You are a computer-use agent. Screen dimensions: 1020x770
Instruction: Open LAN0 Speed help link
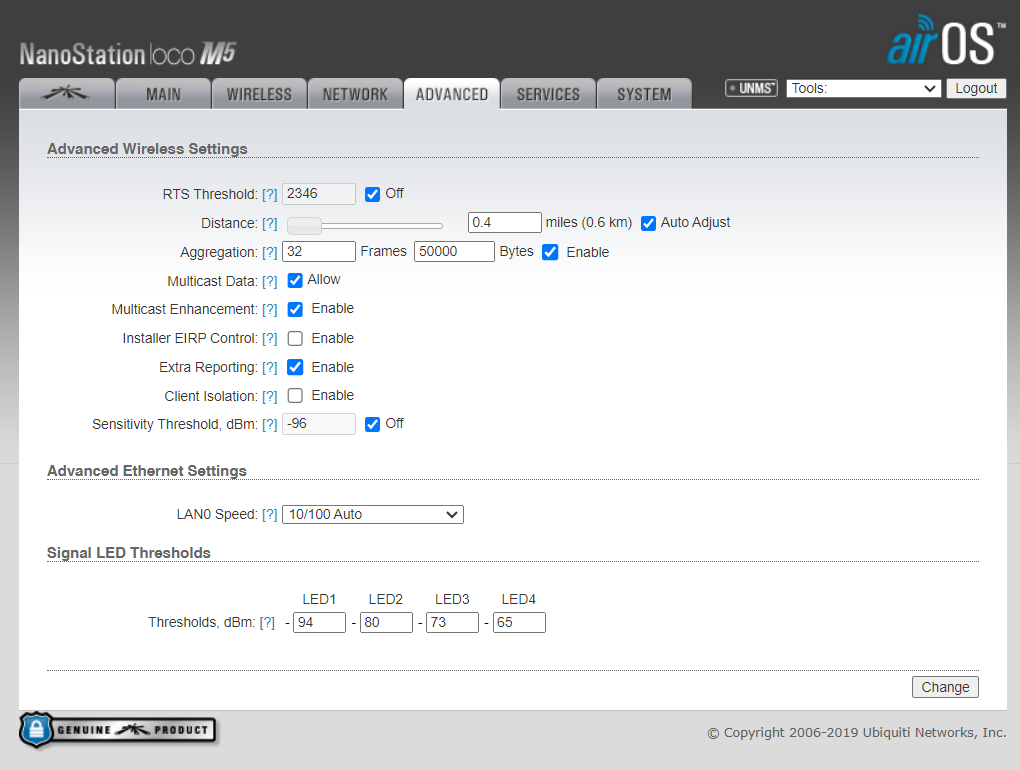269,515
